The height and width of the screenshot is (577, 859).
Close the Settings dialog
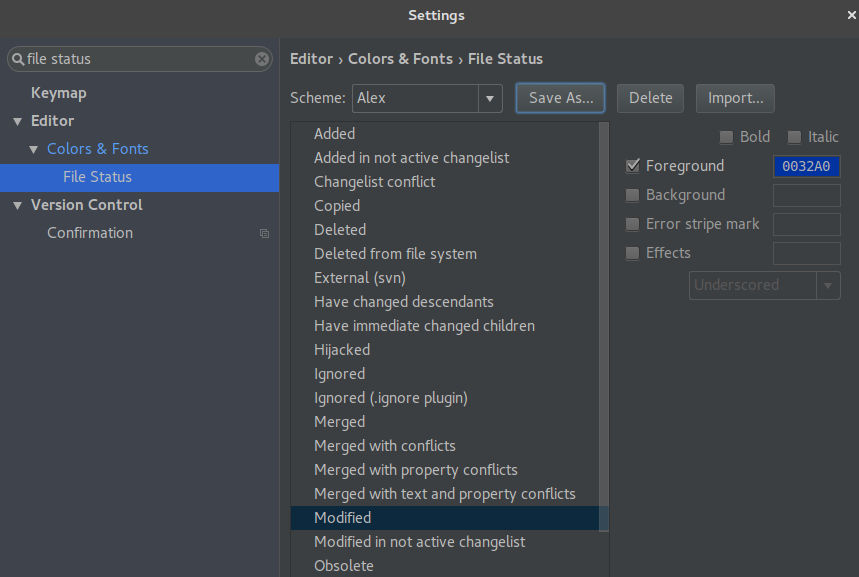pos(851,15)
